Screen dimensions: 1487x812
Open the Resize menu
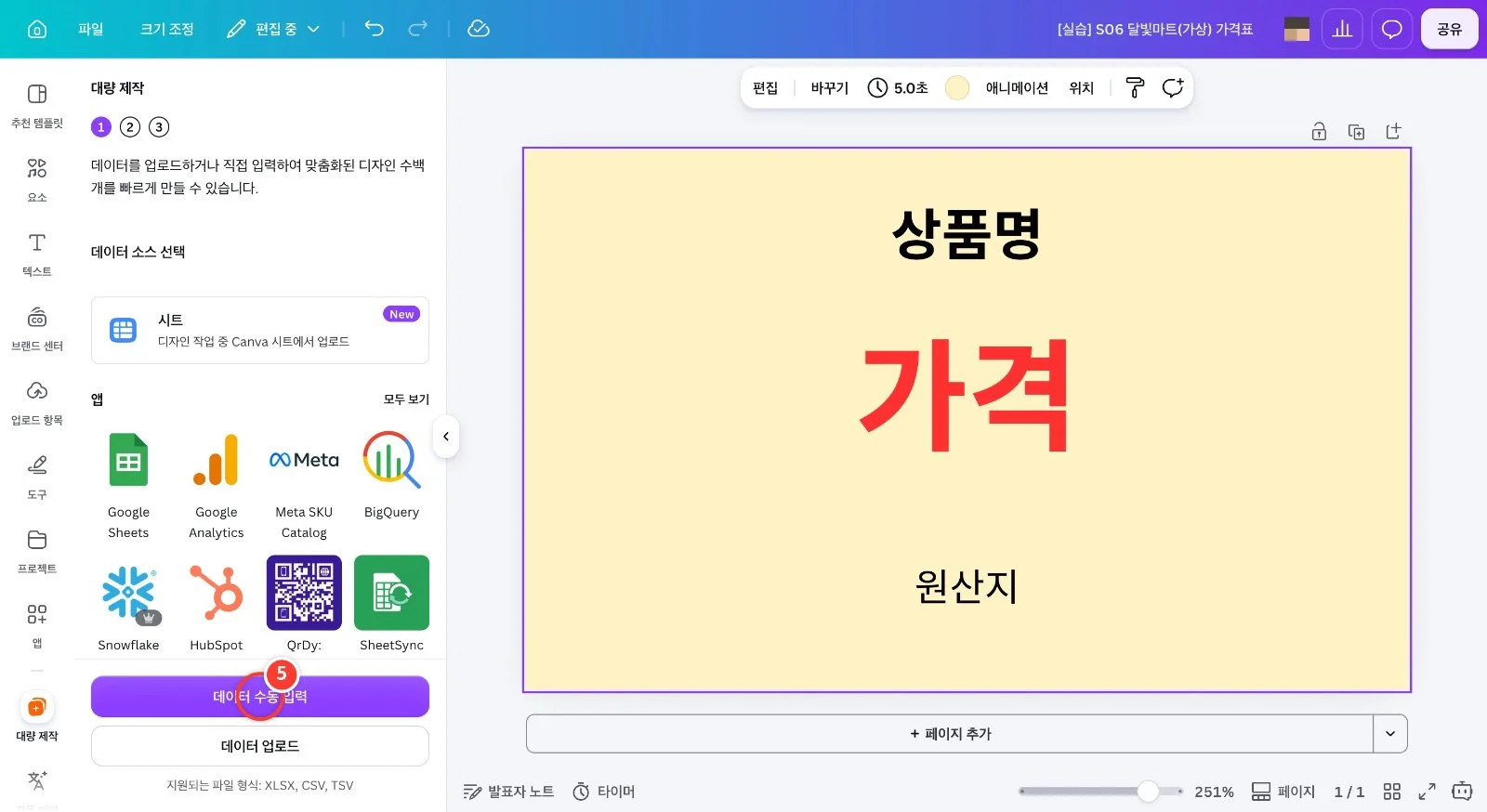click(167, 29)
